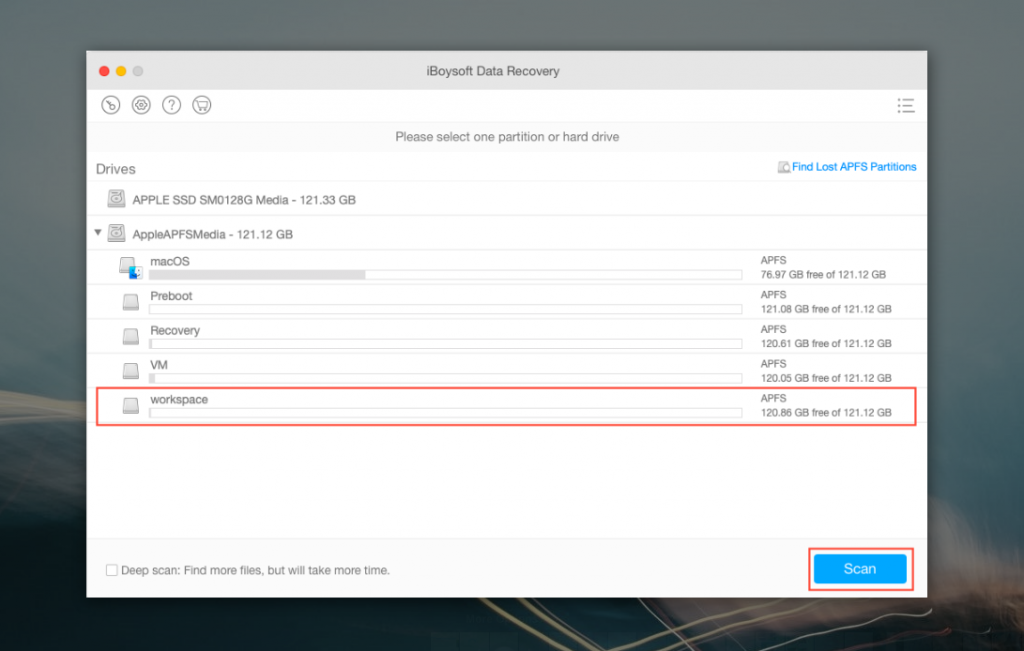
Task: Click the '121.08 GB free of 121.12 GB' text
Action: point(825,309)
